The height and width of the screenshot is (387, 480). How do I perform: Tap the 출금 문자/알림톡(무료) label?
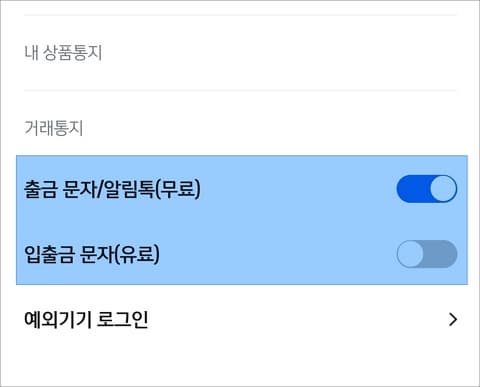coord(112,189)
